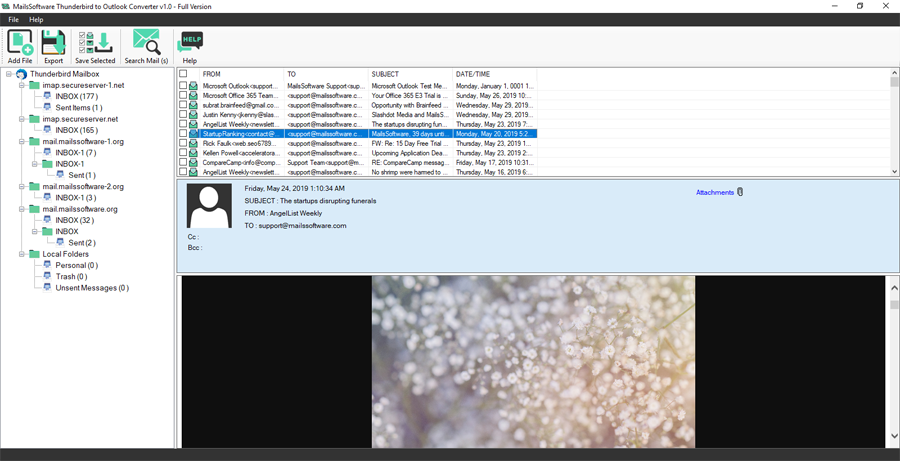Click envelope icon of Rick Faulk email
Viewport: 900px width, 461px height.
[193, 143]
